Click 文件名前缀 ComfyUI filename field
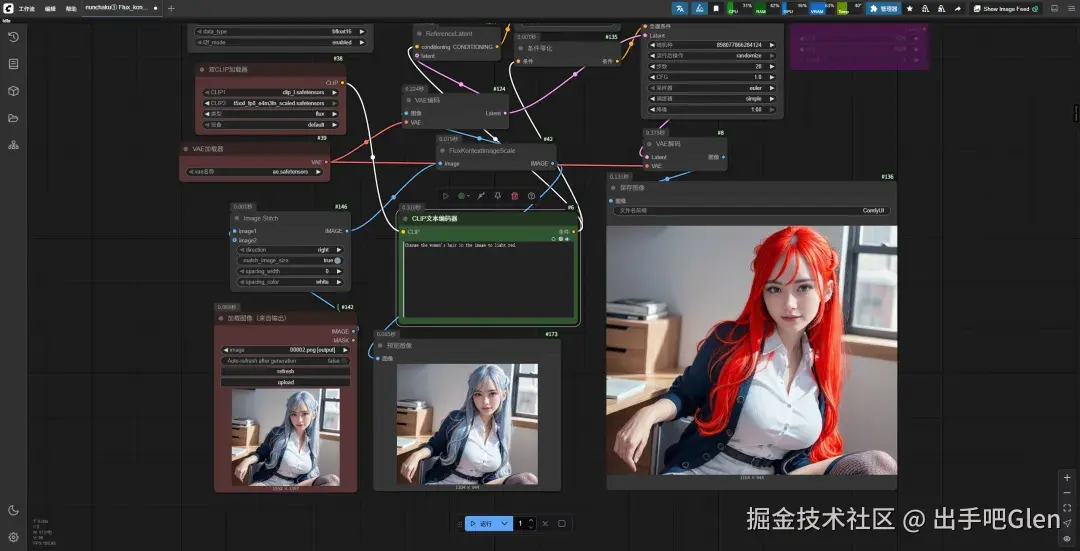 click(753, 211)
